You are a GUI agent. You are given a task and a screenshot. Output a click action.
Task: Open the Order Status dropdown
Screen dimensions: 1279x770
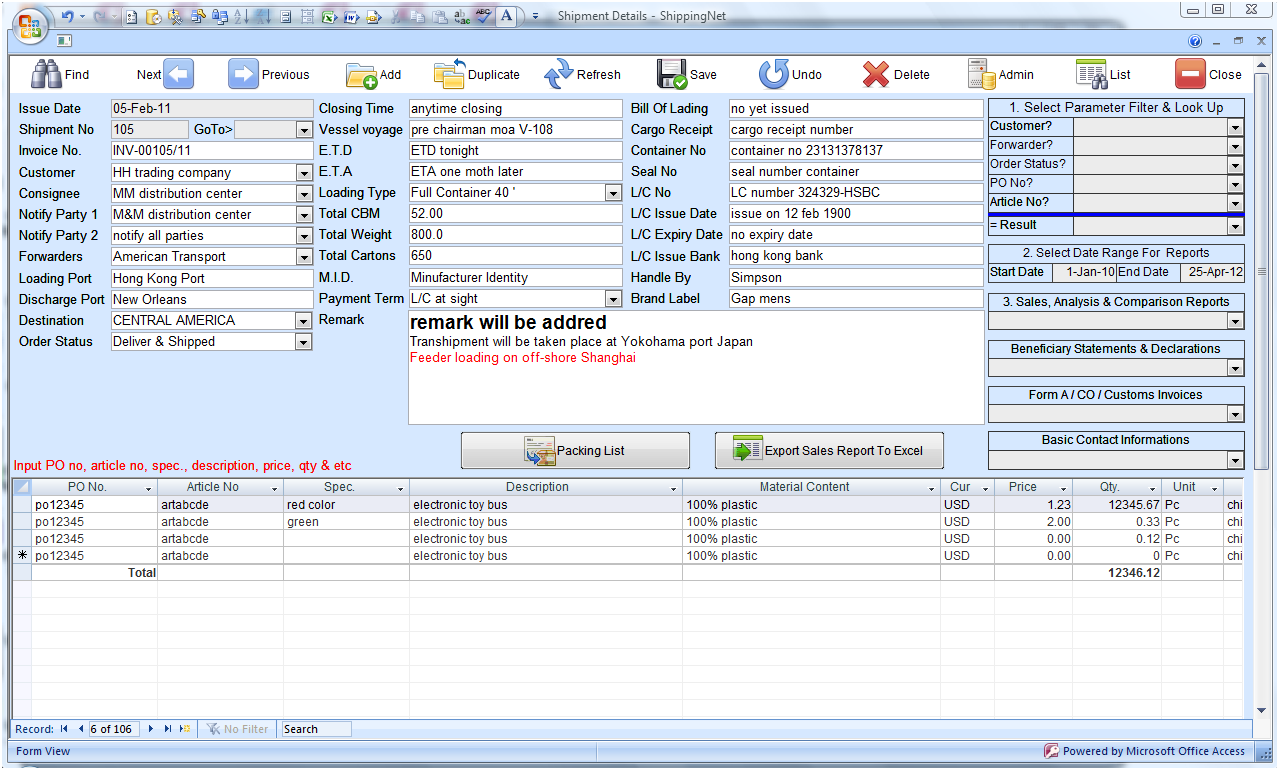click(304, 342)
